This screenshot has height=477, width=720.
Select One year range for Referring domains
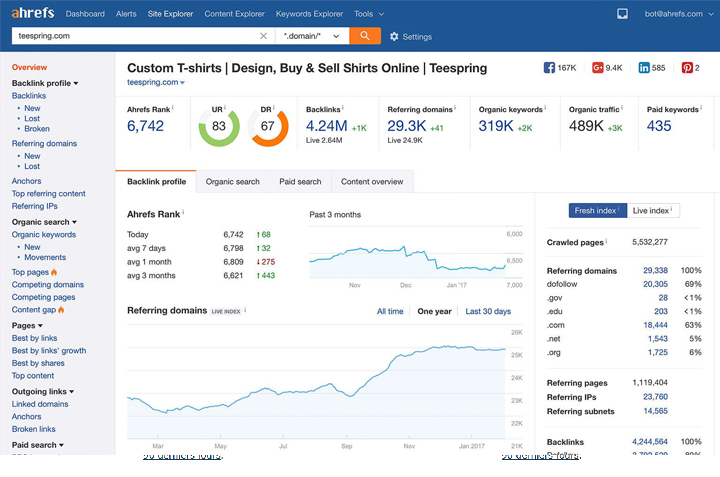[x=434, y=311]
